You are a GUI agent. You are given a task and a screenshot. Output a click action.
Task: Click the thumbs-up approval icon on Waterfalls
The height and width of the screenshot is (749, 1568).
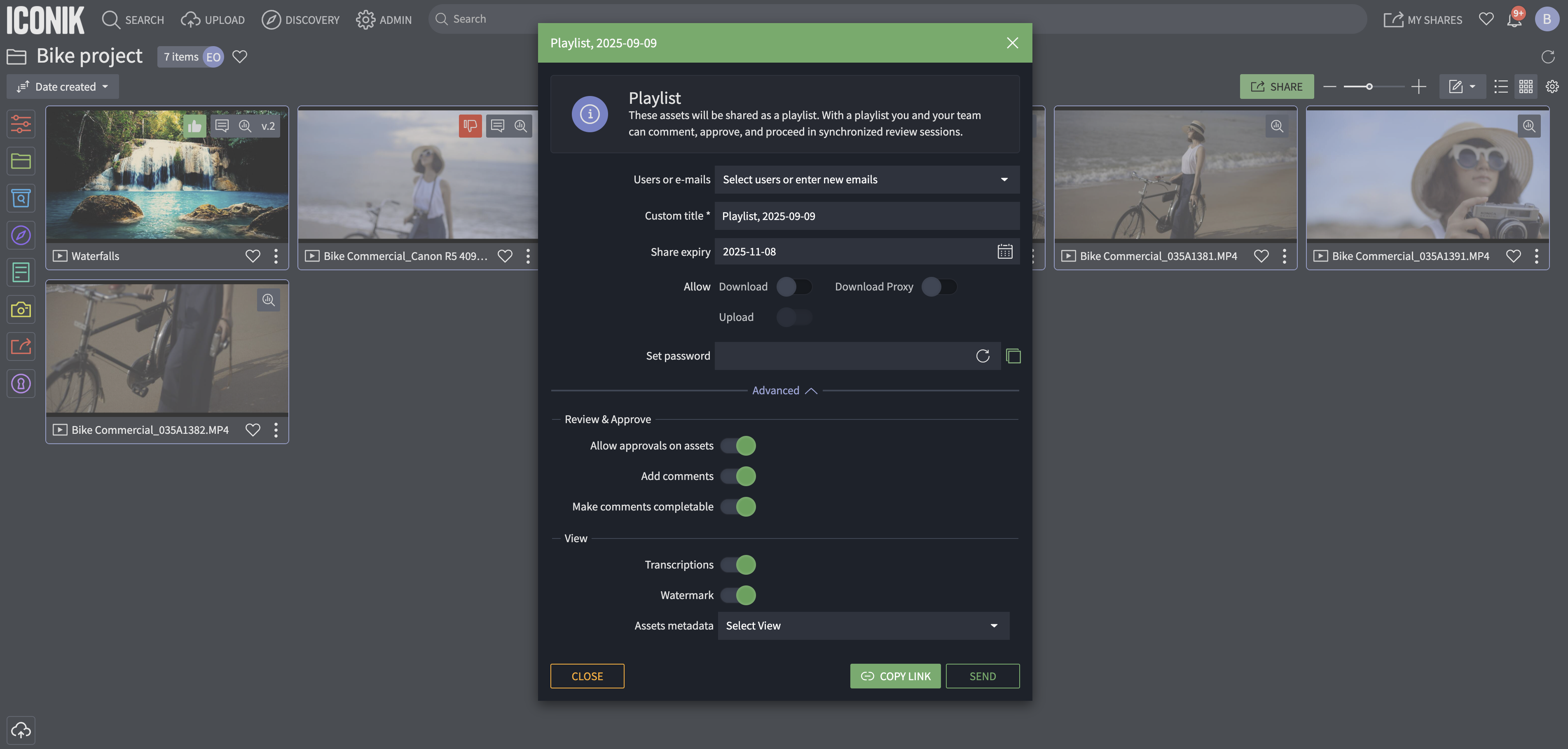coord(195,126)
